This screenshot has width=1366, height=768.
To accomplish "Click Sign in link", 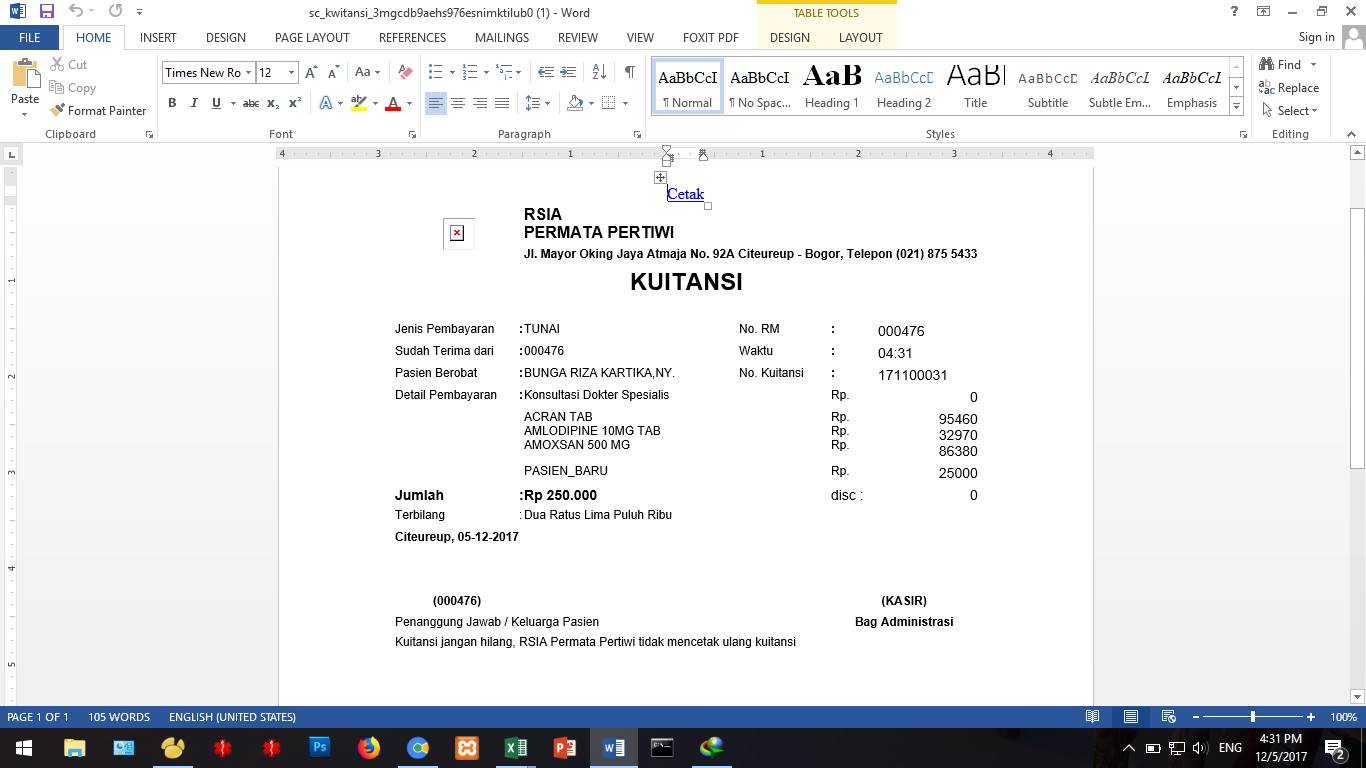I will [x=1316, y=37].
